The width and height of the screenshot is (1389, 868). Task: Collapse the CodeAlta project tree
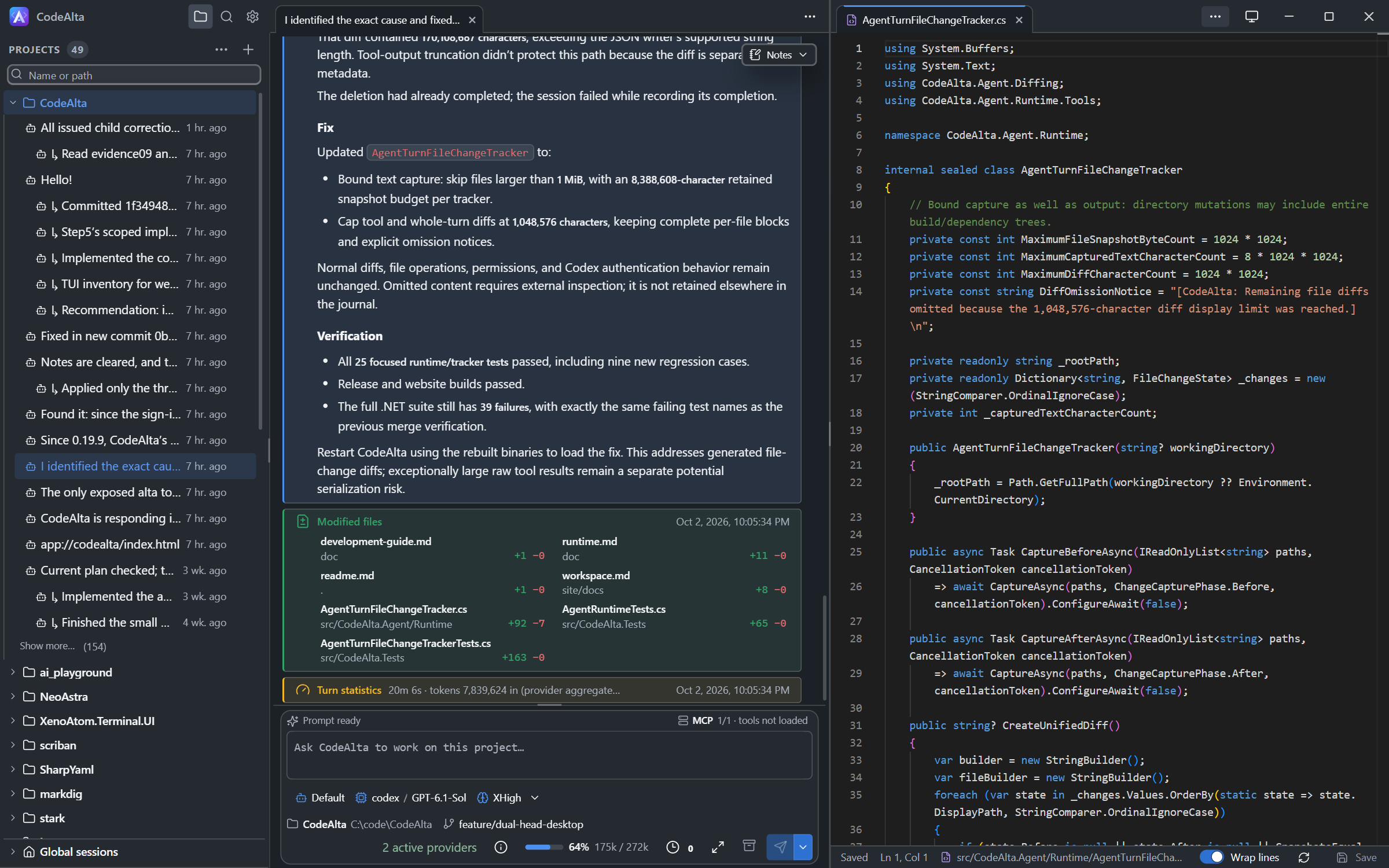click(13, 103)
